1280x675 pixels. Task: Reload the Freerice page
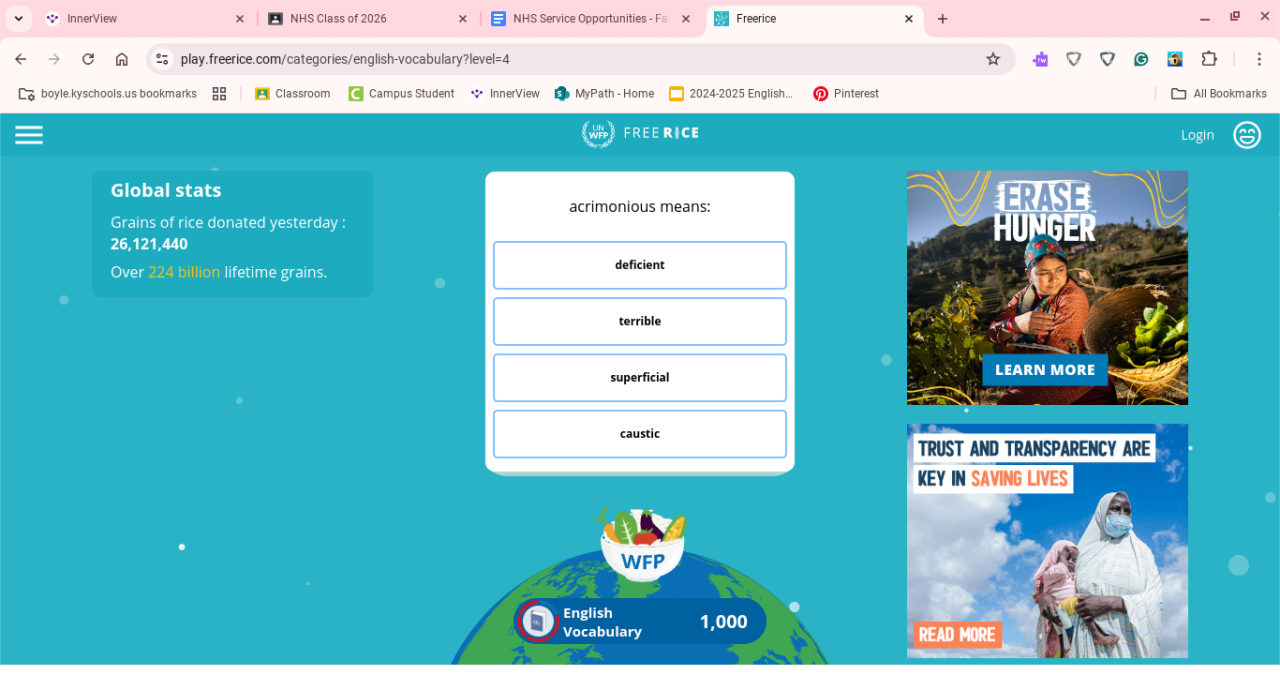[88, 59]
